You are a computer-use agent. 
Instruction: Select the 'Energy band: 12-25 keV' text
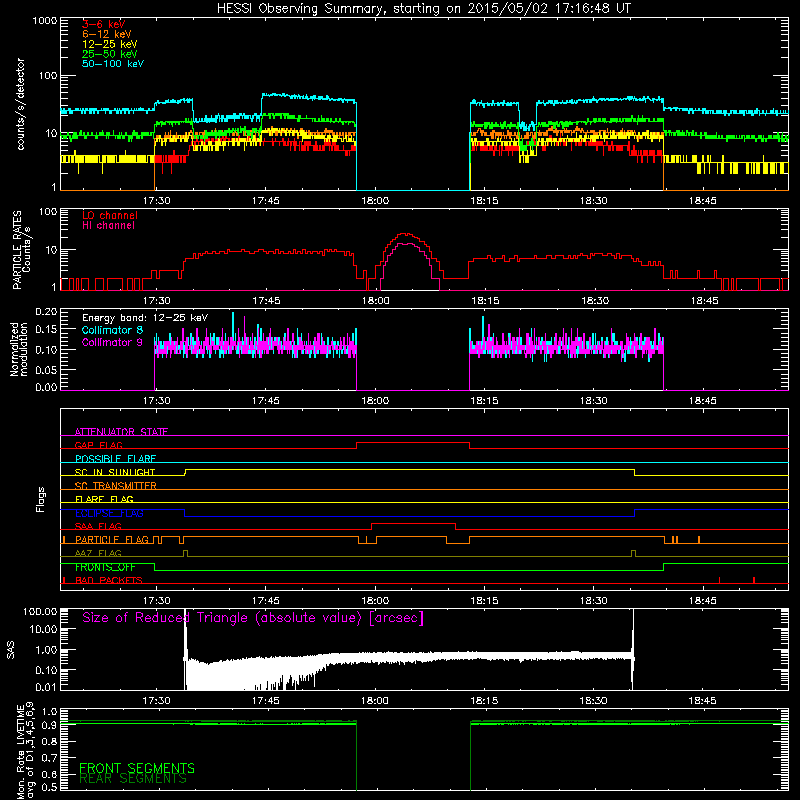(x=145, y=318)
